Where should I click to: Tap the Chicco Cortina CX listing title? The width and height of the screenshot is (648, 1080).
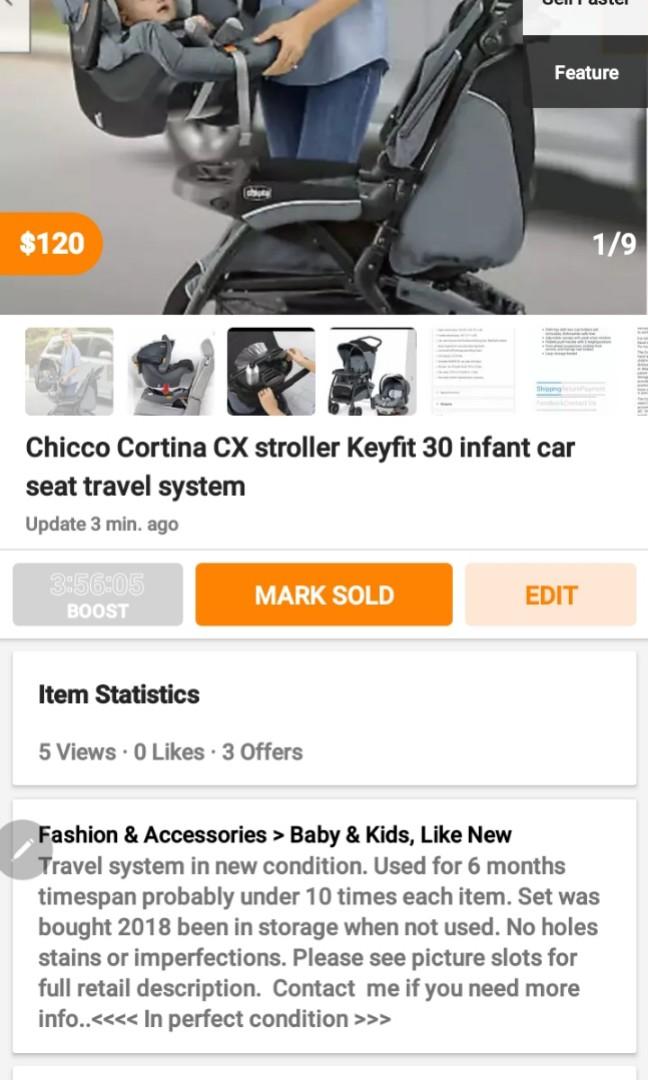click(x=300, y=466)
